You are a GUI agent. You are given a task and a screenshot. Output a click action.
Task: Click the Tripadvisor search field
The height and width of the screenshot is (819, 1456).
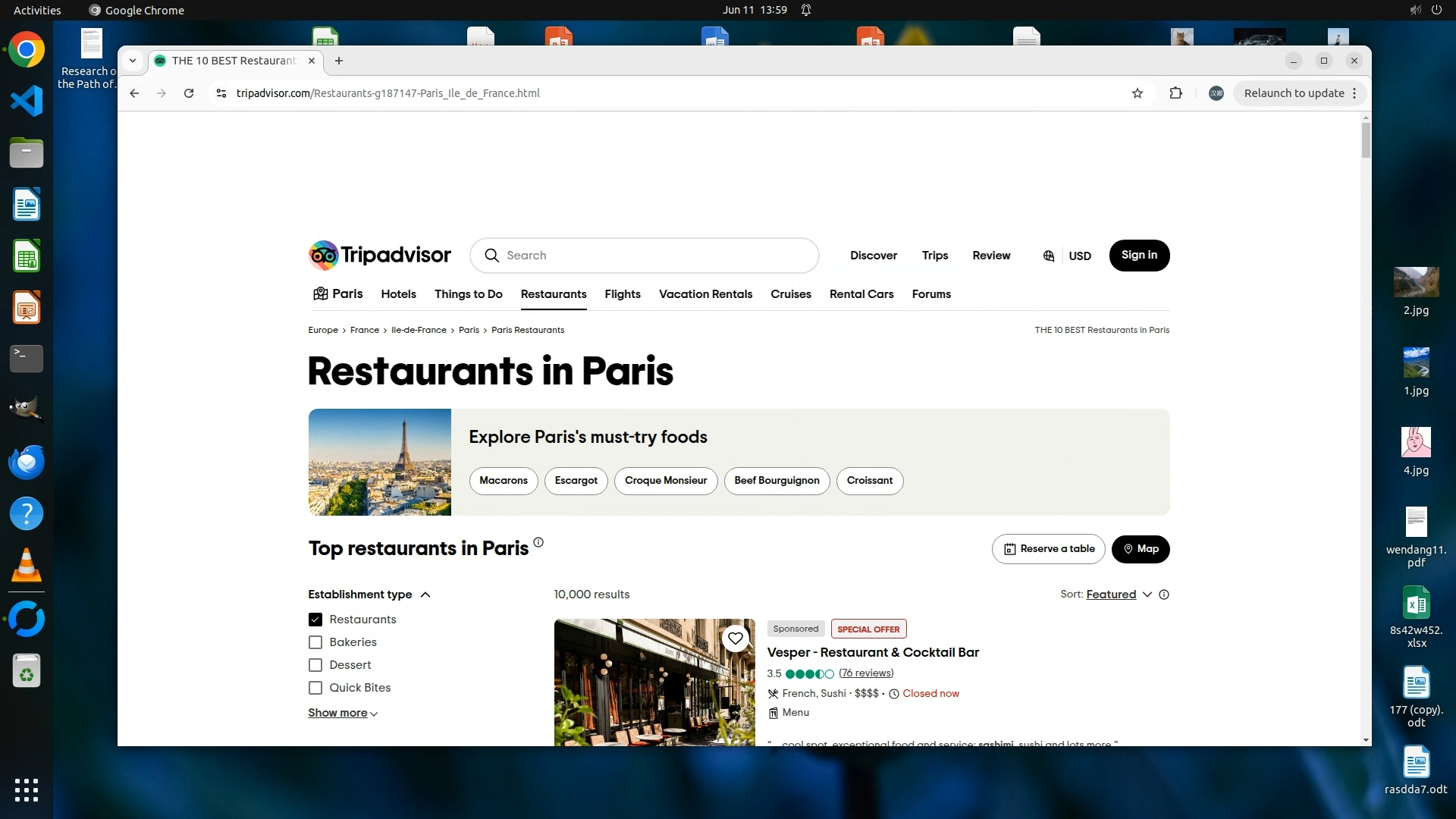coord(652,256)
